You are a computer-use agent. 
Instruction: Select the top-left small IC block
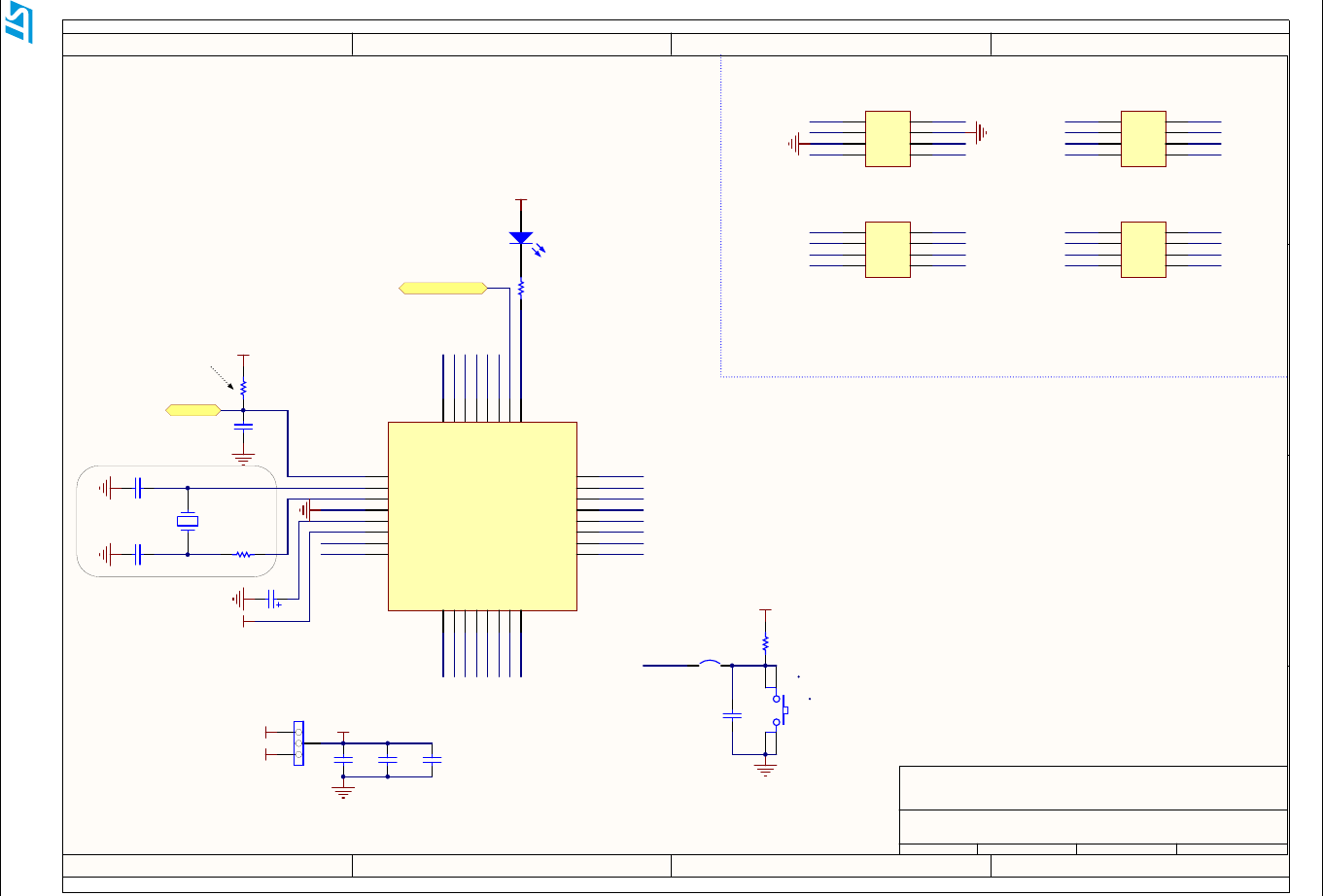tap(888, 139)
